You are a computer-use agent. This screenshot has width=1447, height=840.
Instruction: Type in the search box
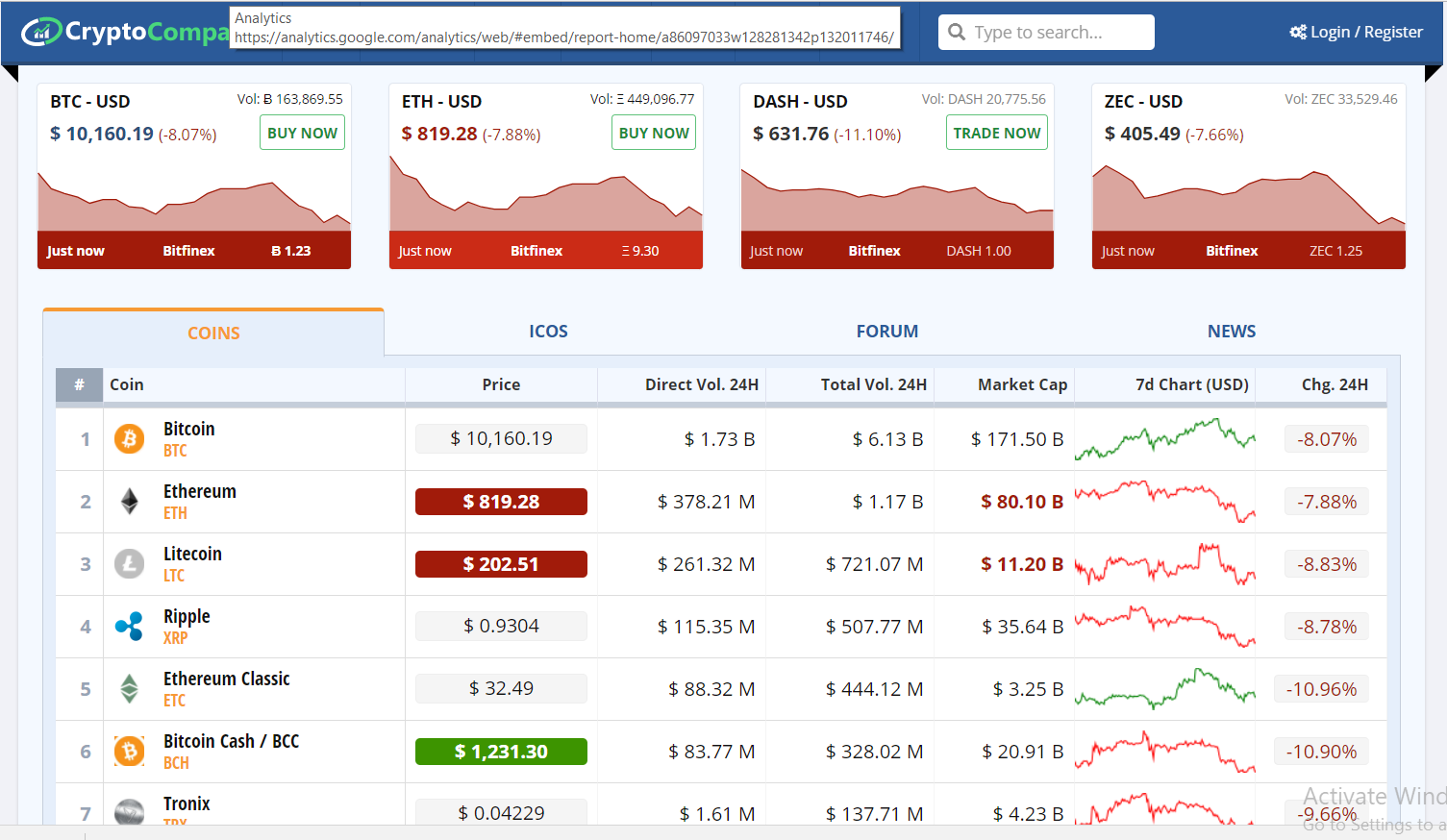1058,32
